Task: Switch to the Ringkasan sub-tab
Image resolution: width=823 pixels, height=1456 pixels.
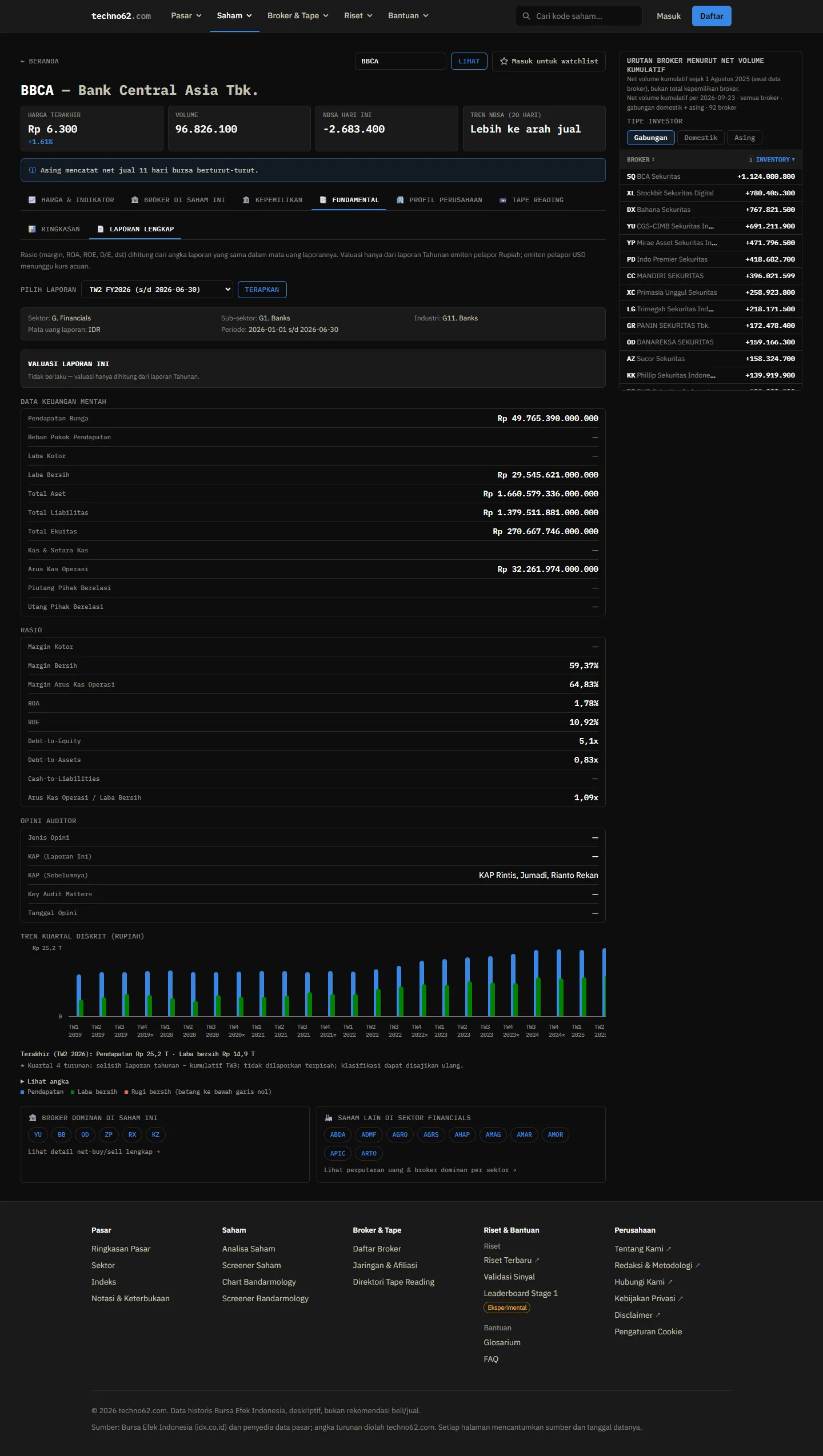Action: pyautogui.click(x=54, y=229)
